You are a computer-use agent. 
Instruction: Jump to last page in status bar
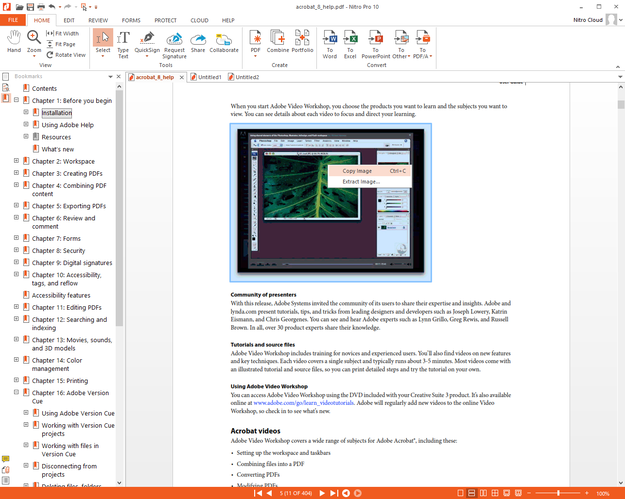(334, 493)
